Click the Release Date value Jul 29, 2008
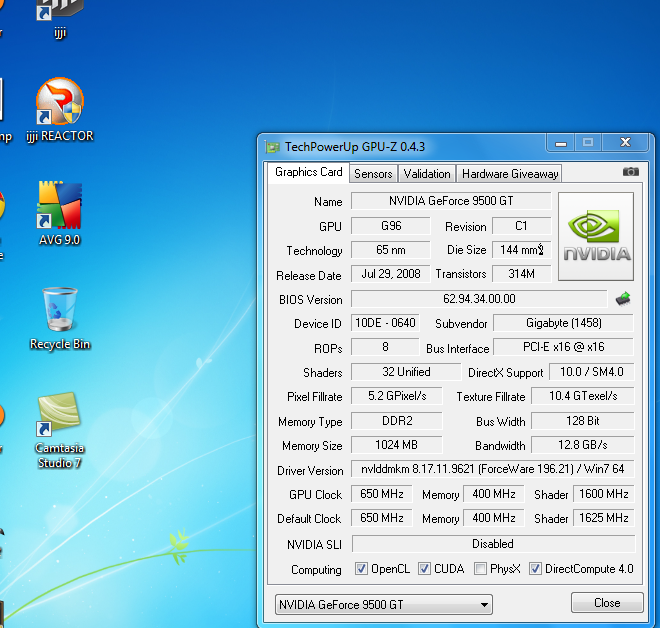 click(391, 274)
